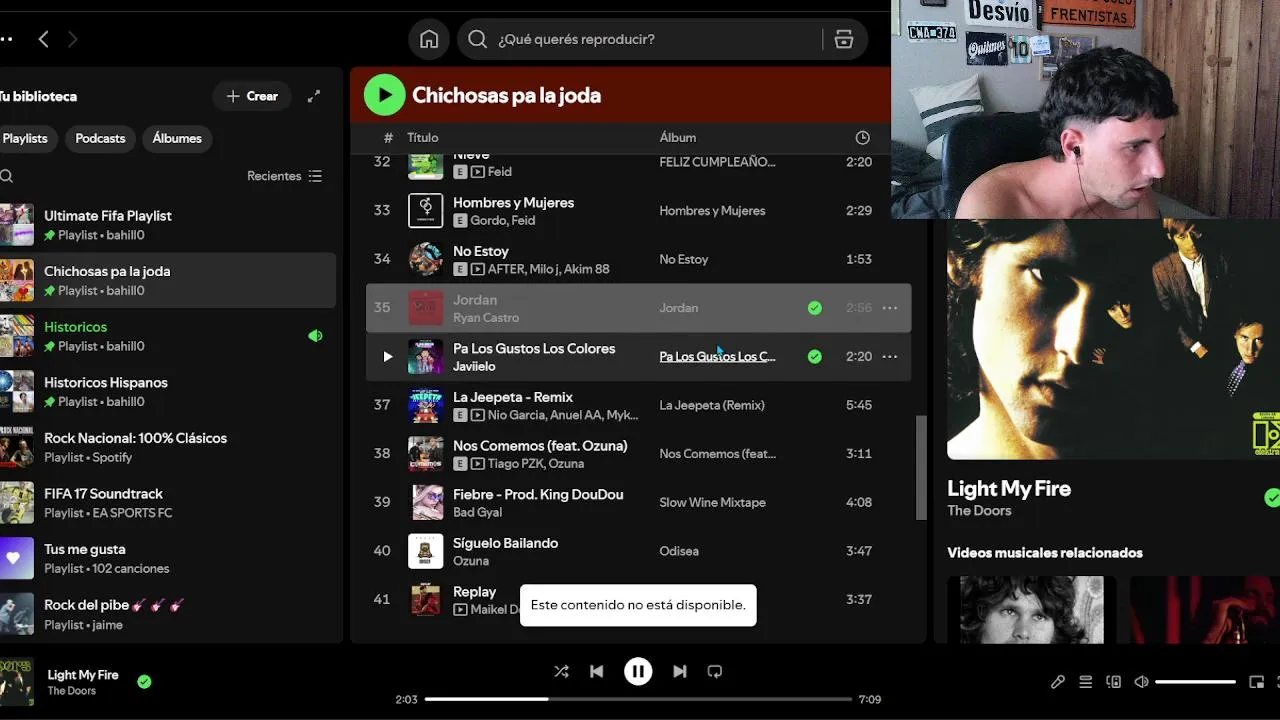The height and width of the screenshot is (720, 1280).
Task: Open Ryan Castro artist link
Action: click(486, 318)
